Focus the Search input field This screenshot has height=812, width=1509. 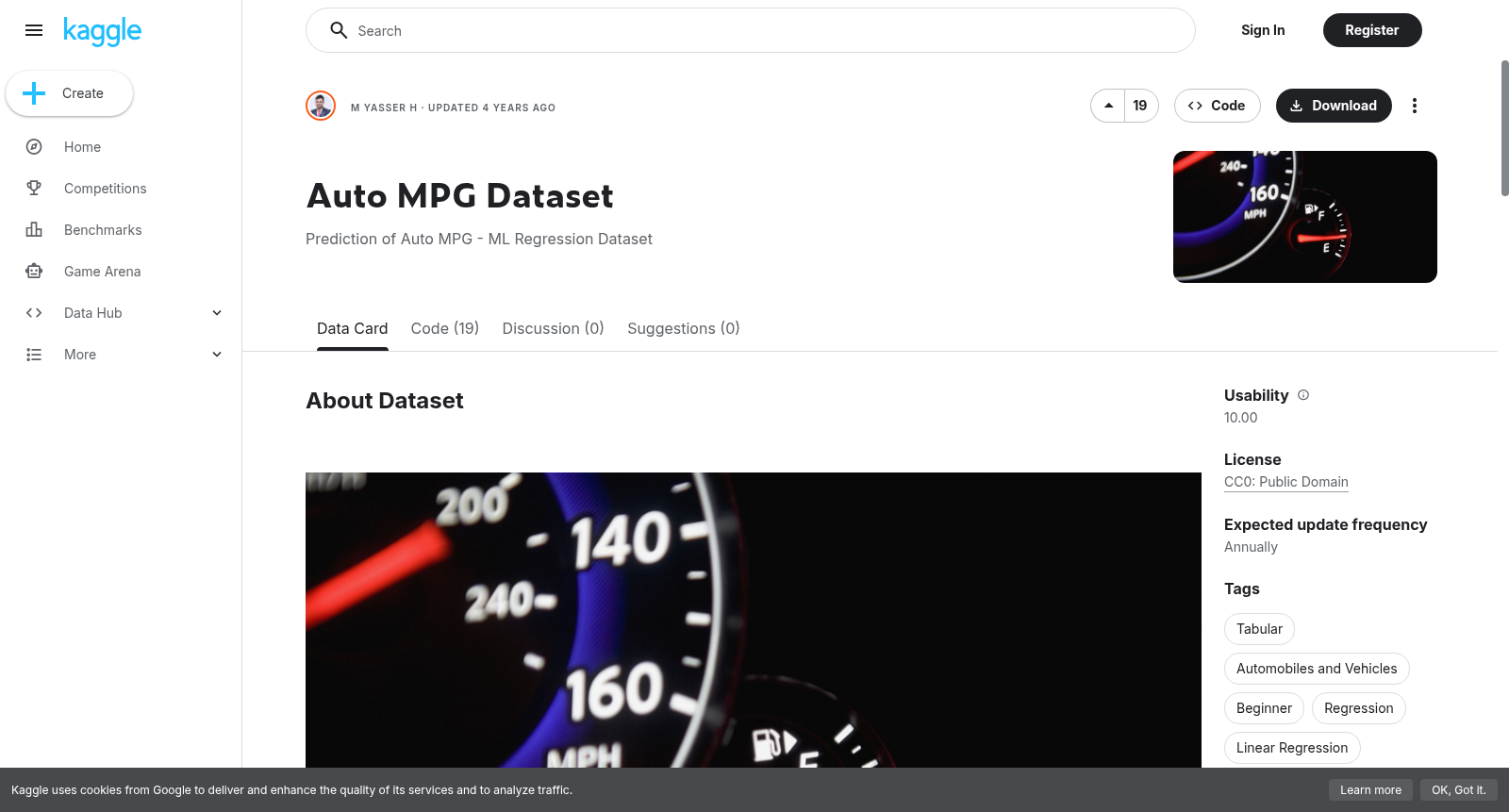tap(751, 30)
